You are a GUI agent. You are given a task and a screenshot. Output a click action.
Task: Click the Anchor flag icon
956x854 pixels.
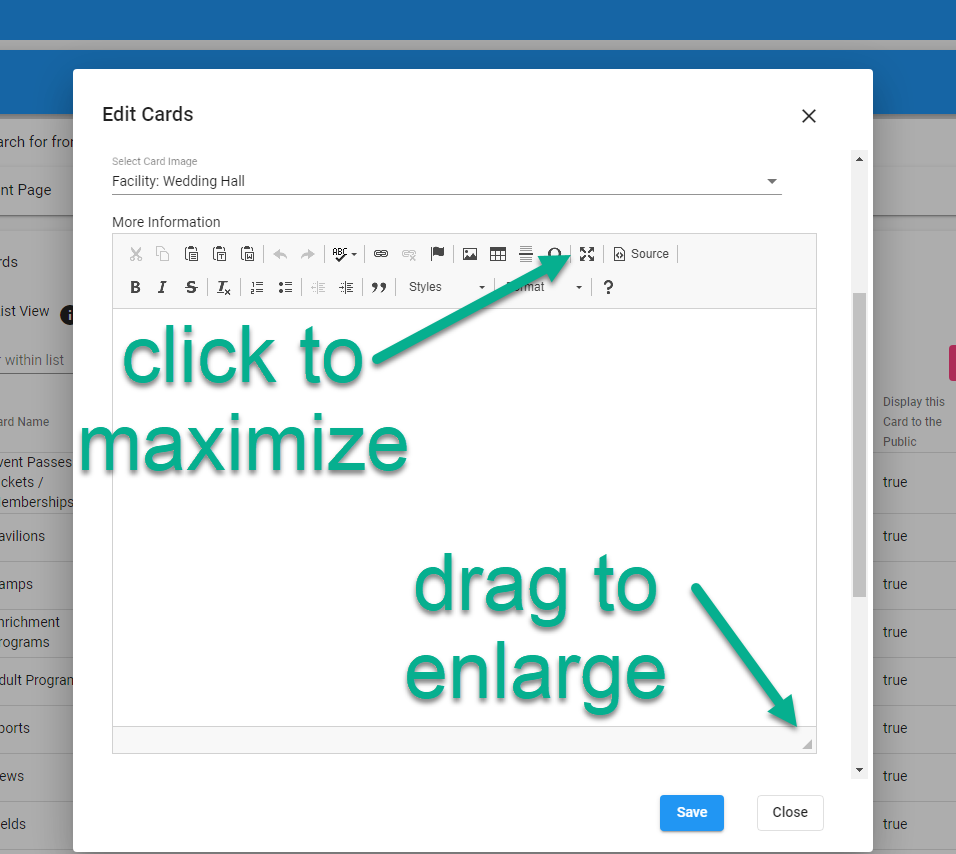(x=437, y=254)
